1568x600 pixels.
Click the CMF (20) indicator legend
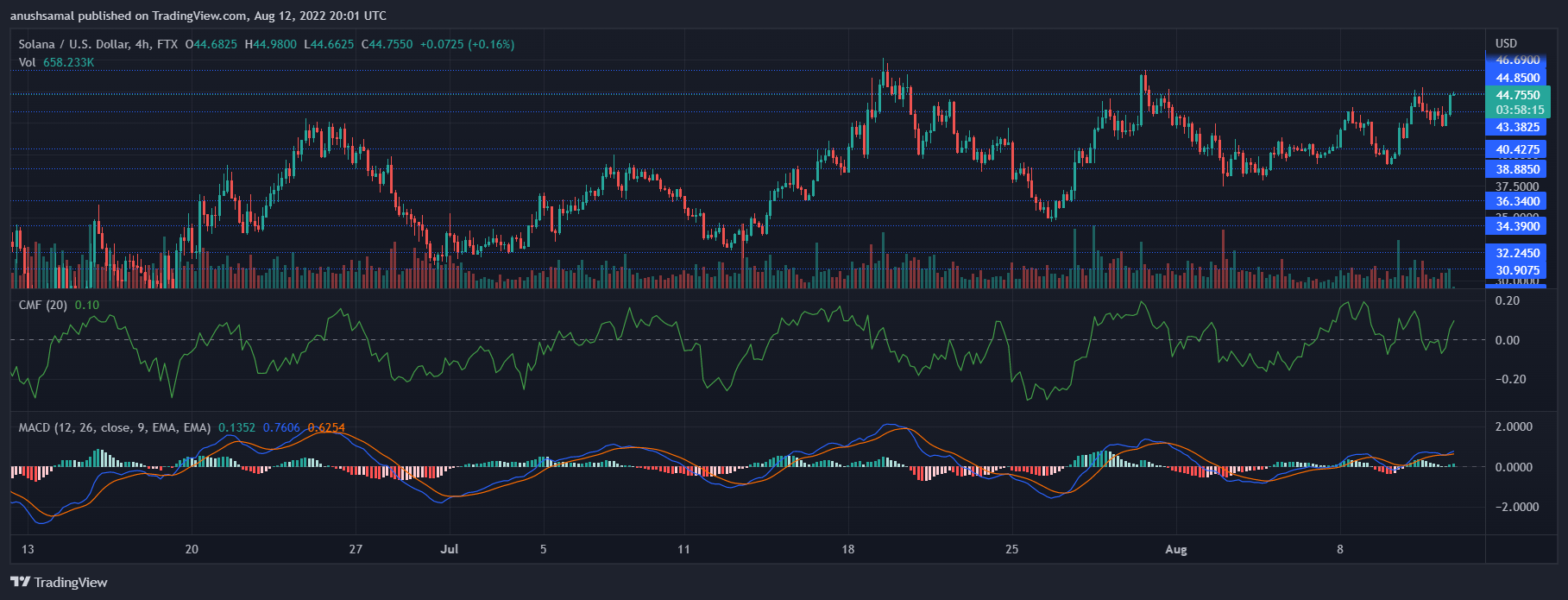click(43, 305)
